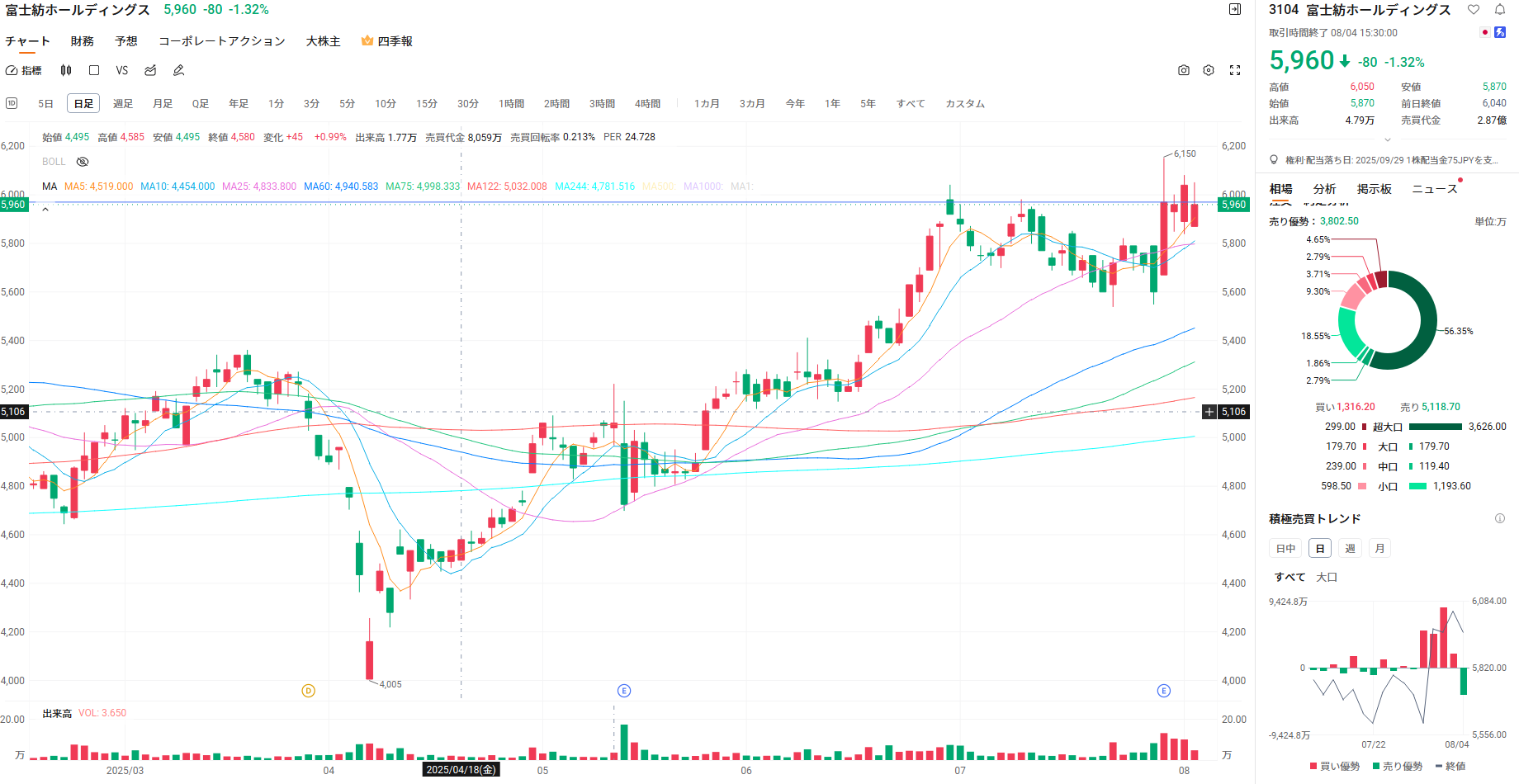The image size is (1519, 784).
Task: Switch to コーポレートアクション tab
Action: [x=222, y=40]
